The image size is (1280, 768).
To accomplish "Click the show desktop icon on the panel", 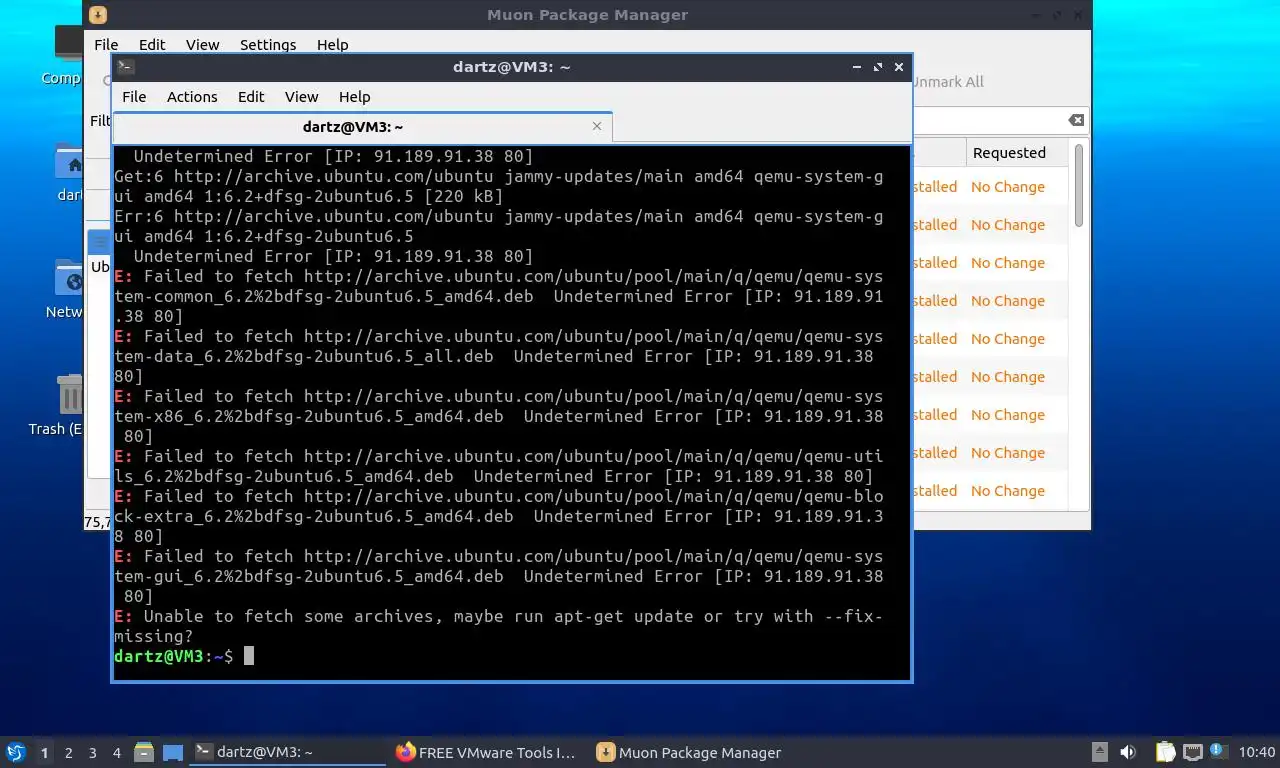I will tap(173, 752).
